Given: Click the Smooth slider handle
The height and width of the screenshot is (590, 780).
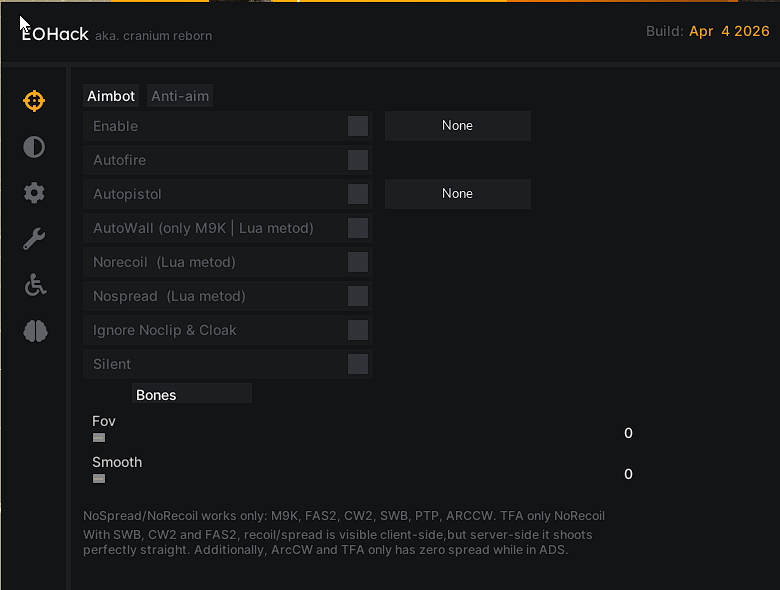Looking at the screenshot, I should tap(99, 479).
